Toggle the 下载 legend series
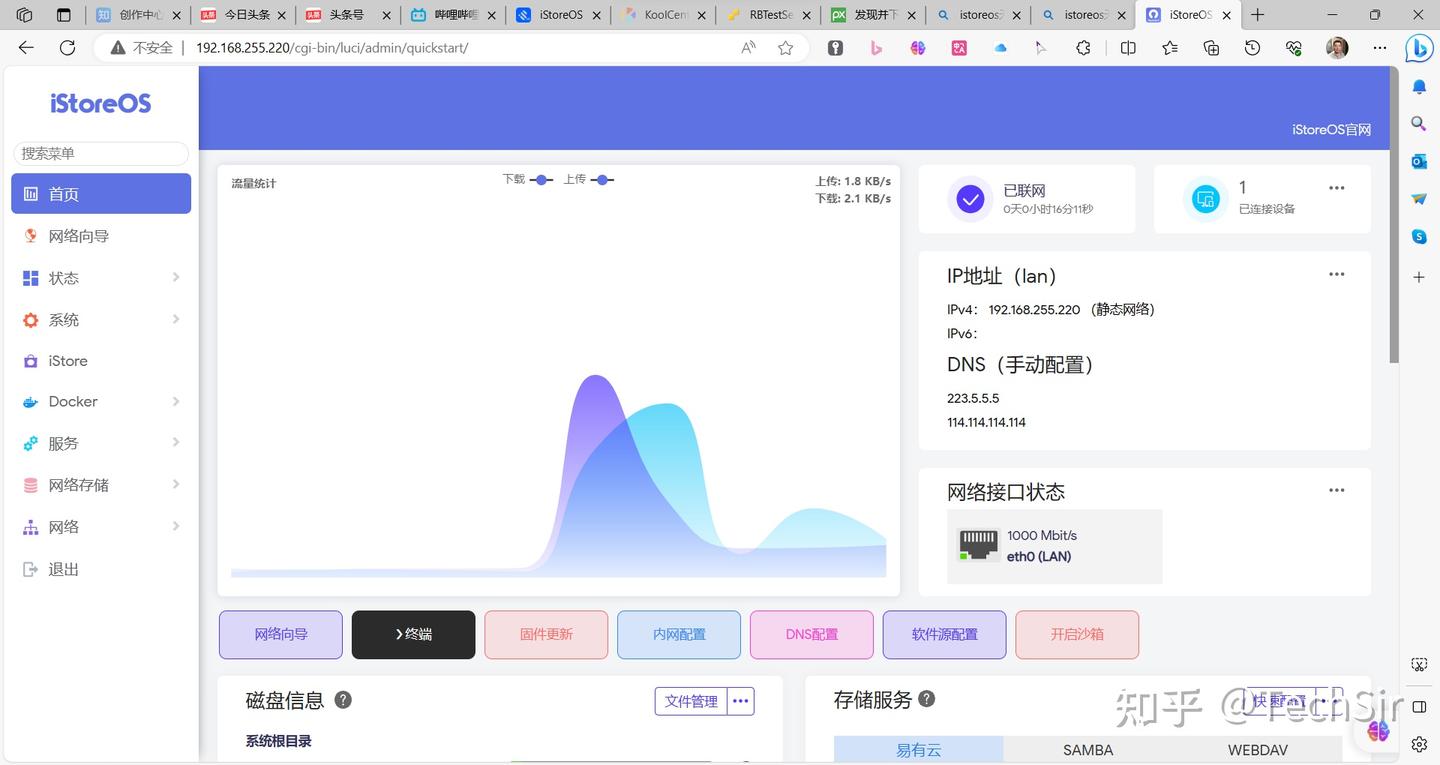 527,180
